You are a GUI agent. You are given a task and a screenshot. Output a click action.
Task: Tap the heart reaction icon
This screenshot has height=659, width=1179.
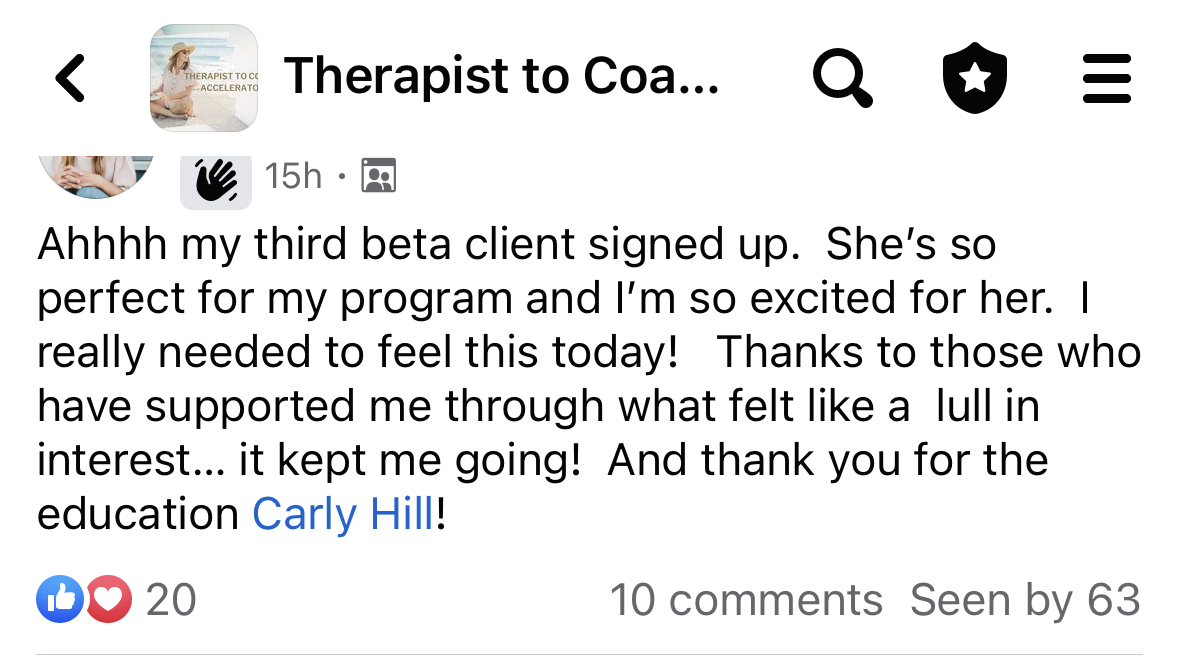click(x=105, y=599)
